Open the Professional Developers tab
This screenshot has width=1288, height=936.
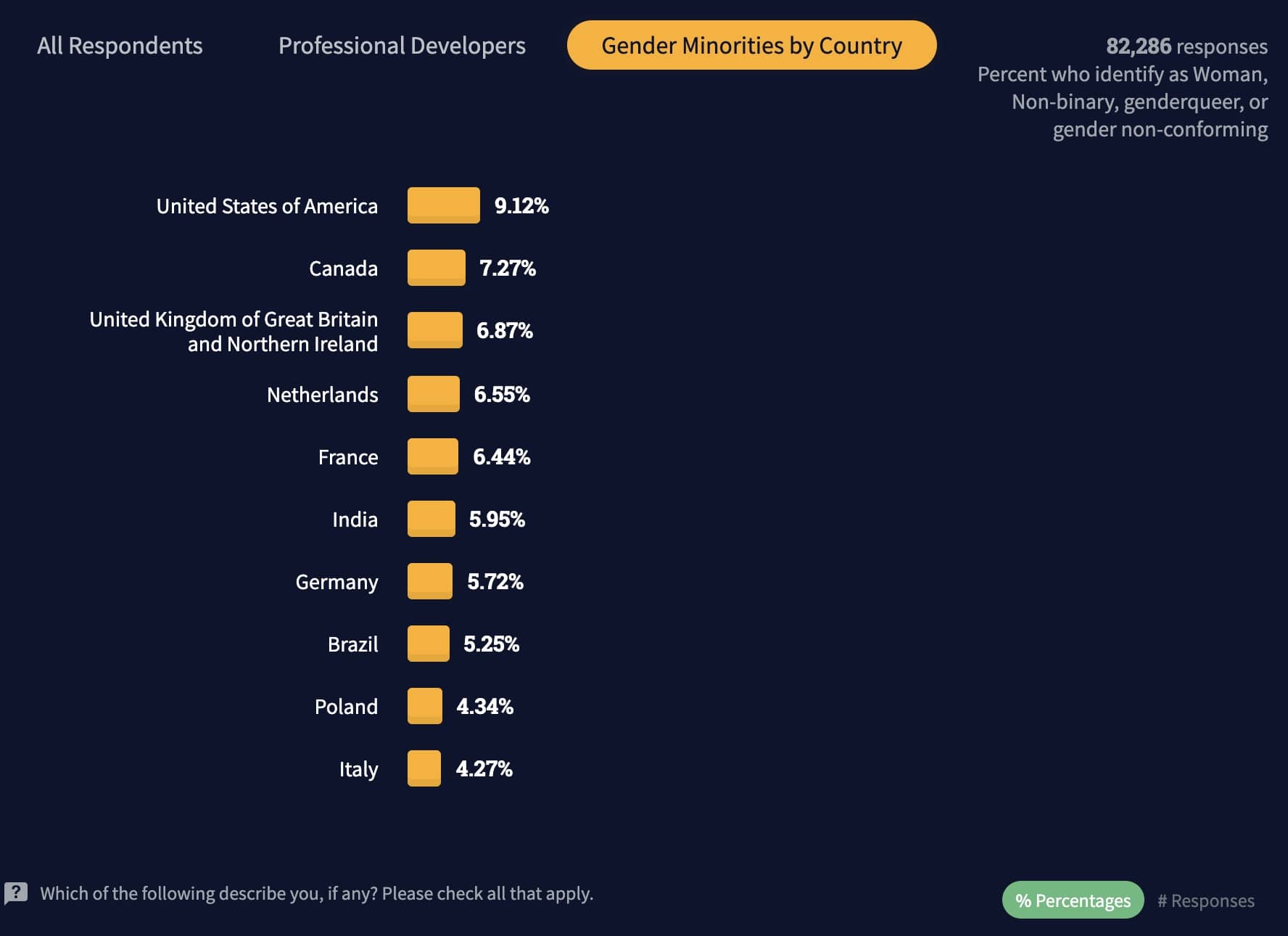[x=402, y=46]
